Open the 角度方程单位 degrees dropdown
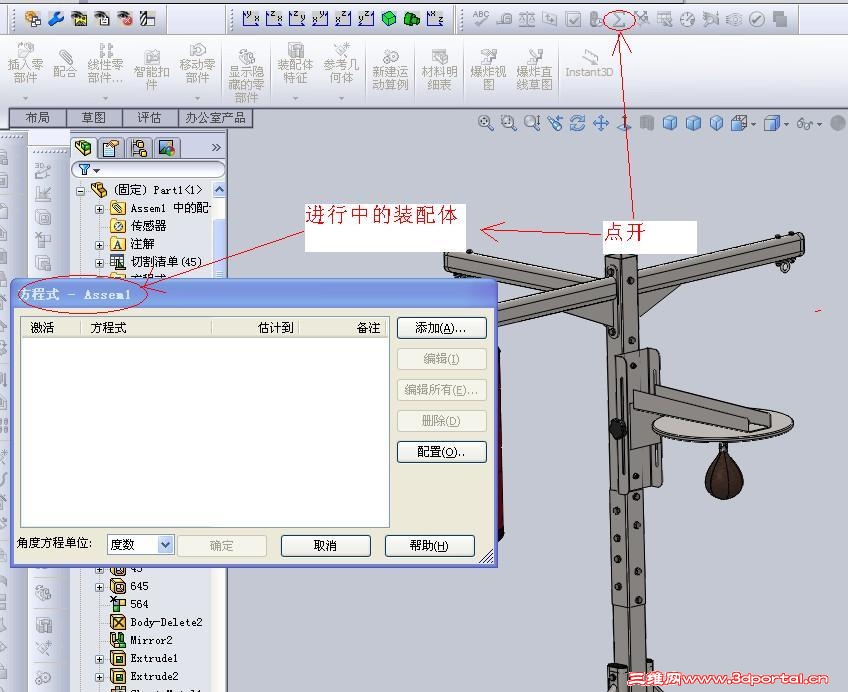Image resolution: width=848 pixels, height=692 pixels. 165,544
